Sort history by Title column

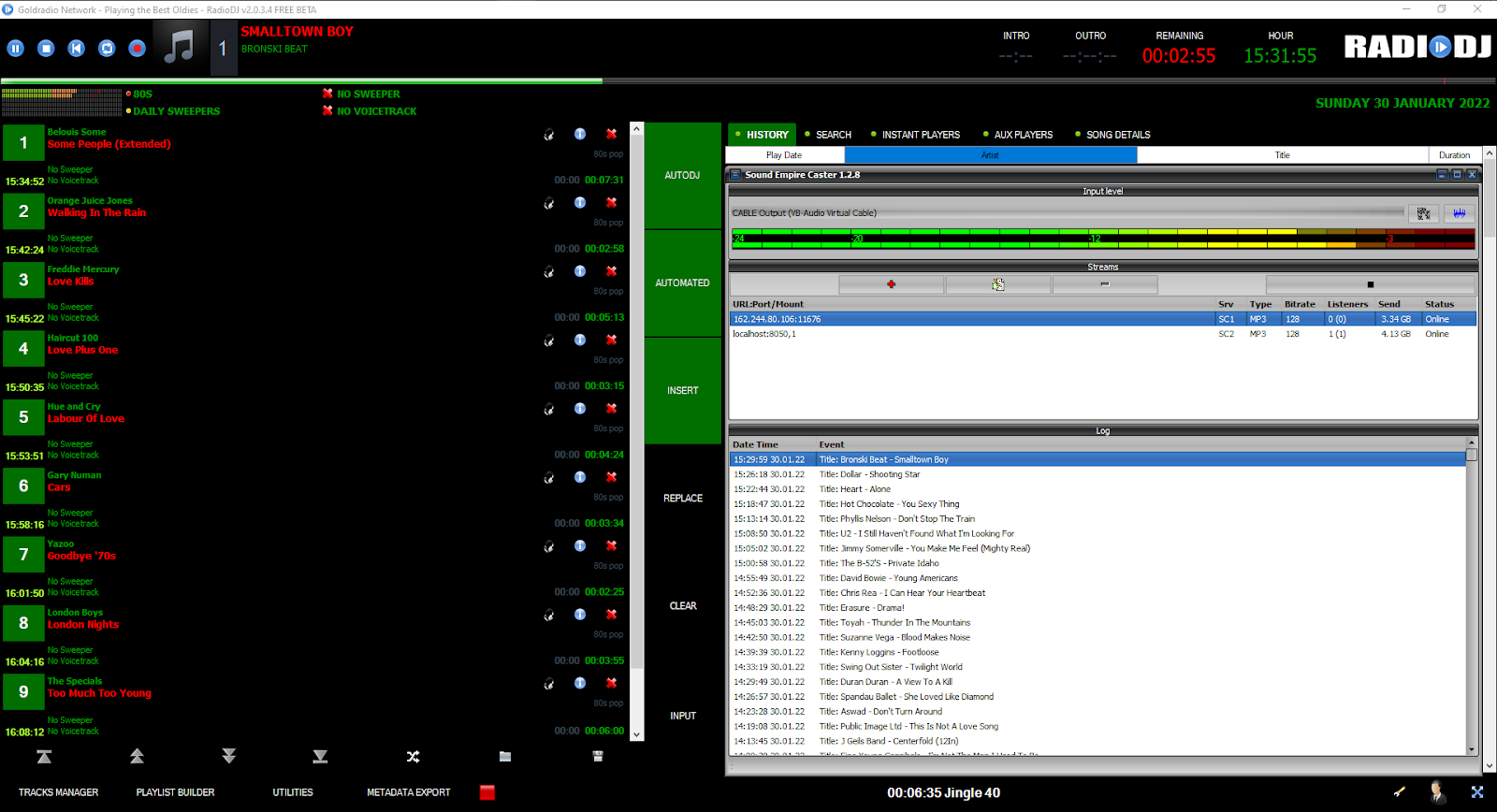pyautogui.click(x=1283, y=155)
